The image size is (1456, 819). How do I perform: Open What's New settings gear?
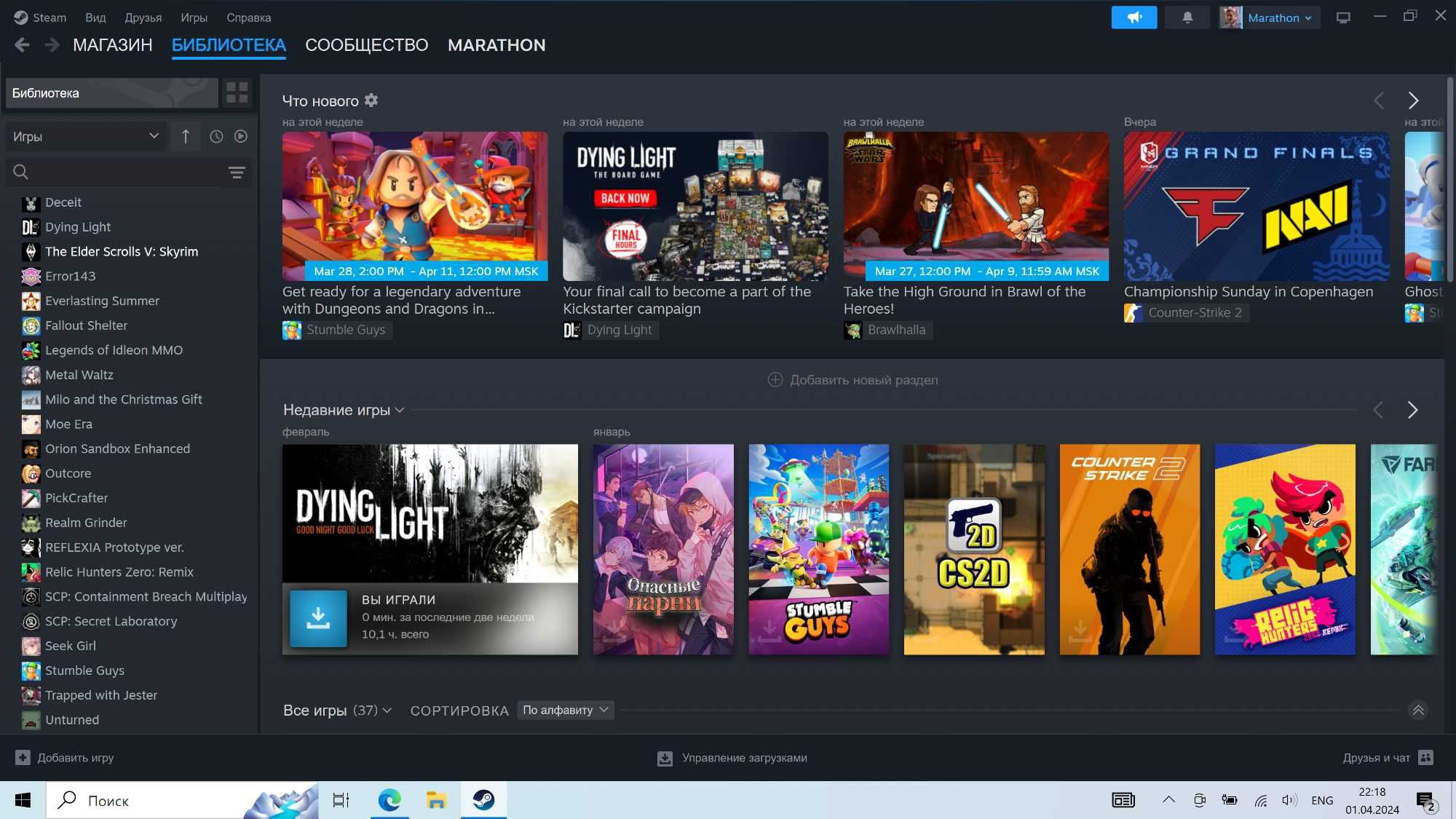[x=371, y=100]
